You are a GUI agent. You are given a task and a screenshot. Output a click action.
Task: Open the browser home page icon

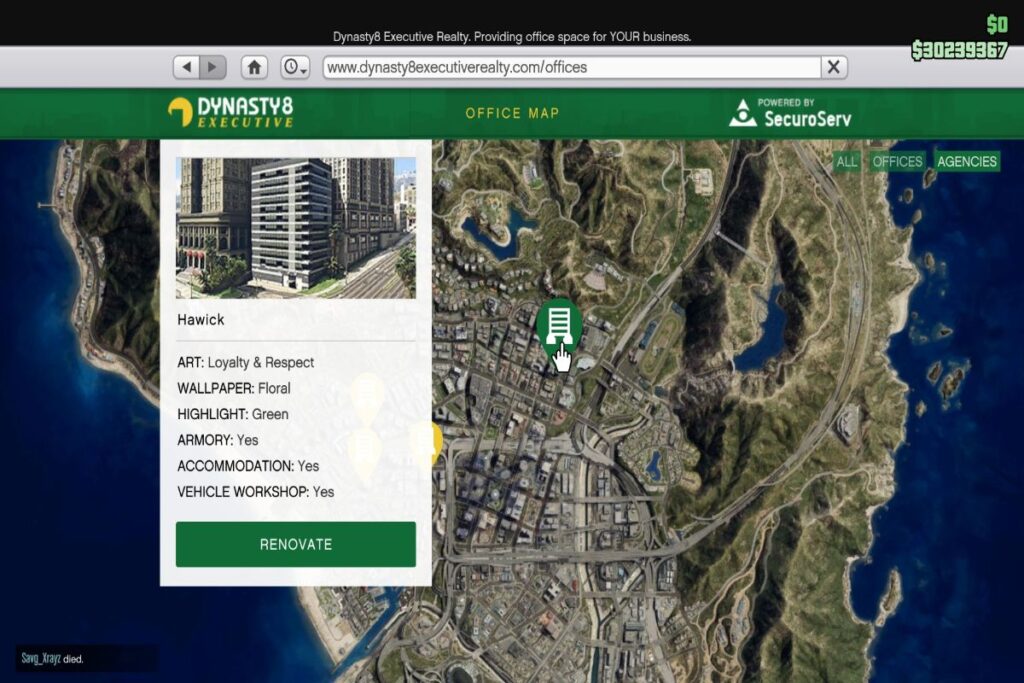point(254,67)
